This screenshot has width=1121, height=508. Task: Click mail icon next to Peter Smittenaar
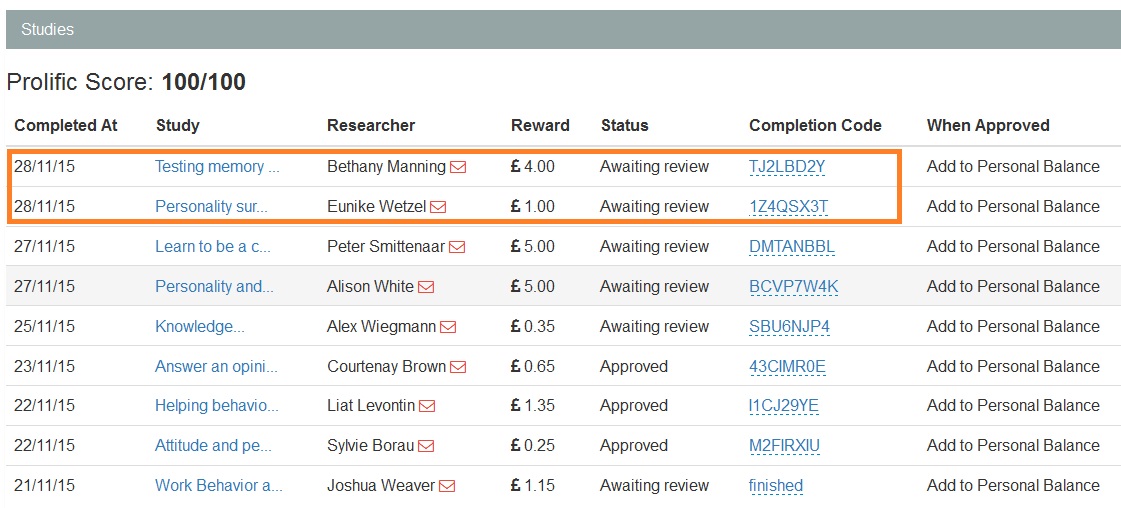tap(457, 247)
